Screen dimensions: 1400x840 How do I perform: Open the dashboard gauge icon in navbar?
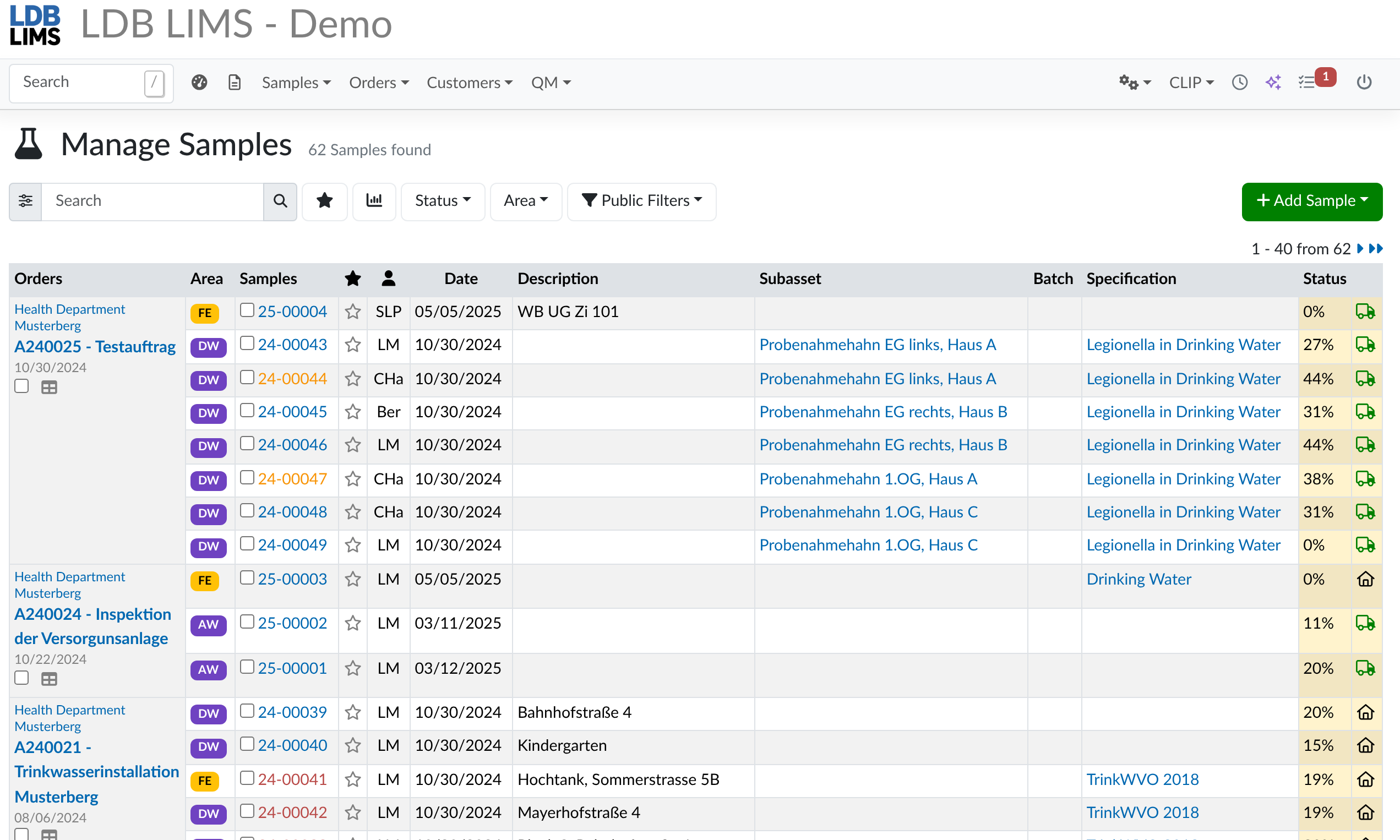click(199, 83)
